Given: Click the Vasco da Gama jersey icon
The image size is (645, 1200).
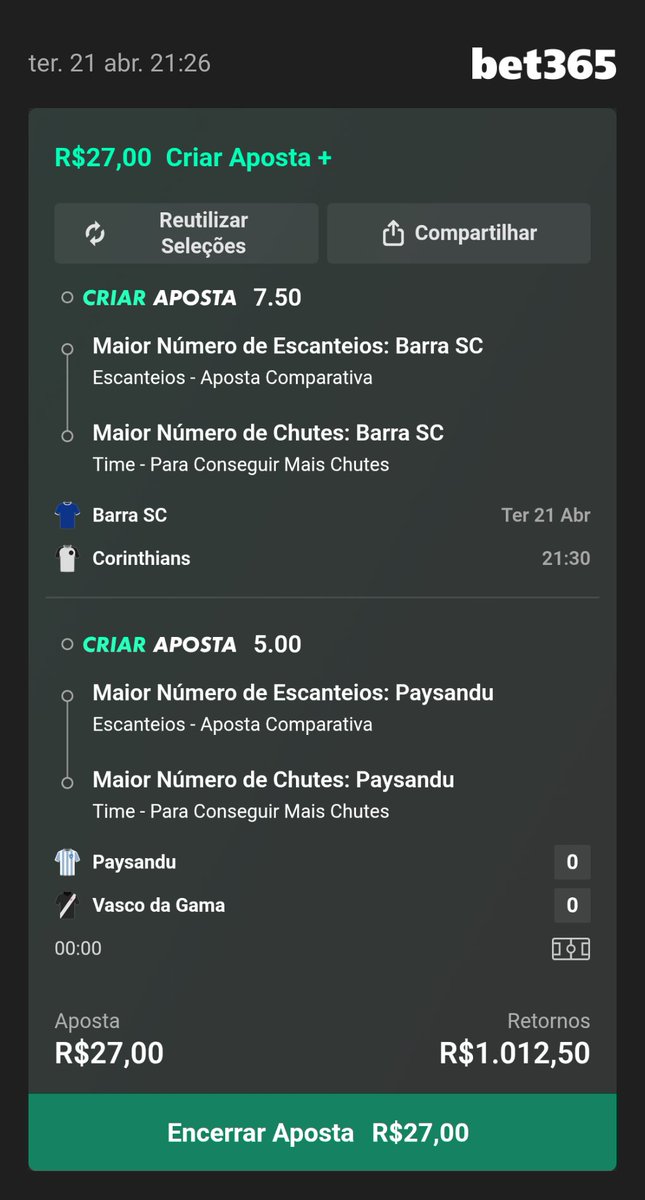Looking at the screenshot, I should (x=66, y=905).
